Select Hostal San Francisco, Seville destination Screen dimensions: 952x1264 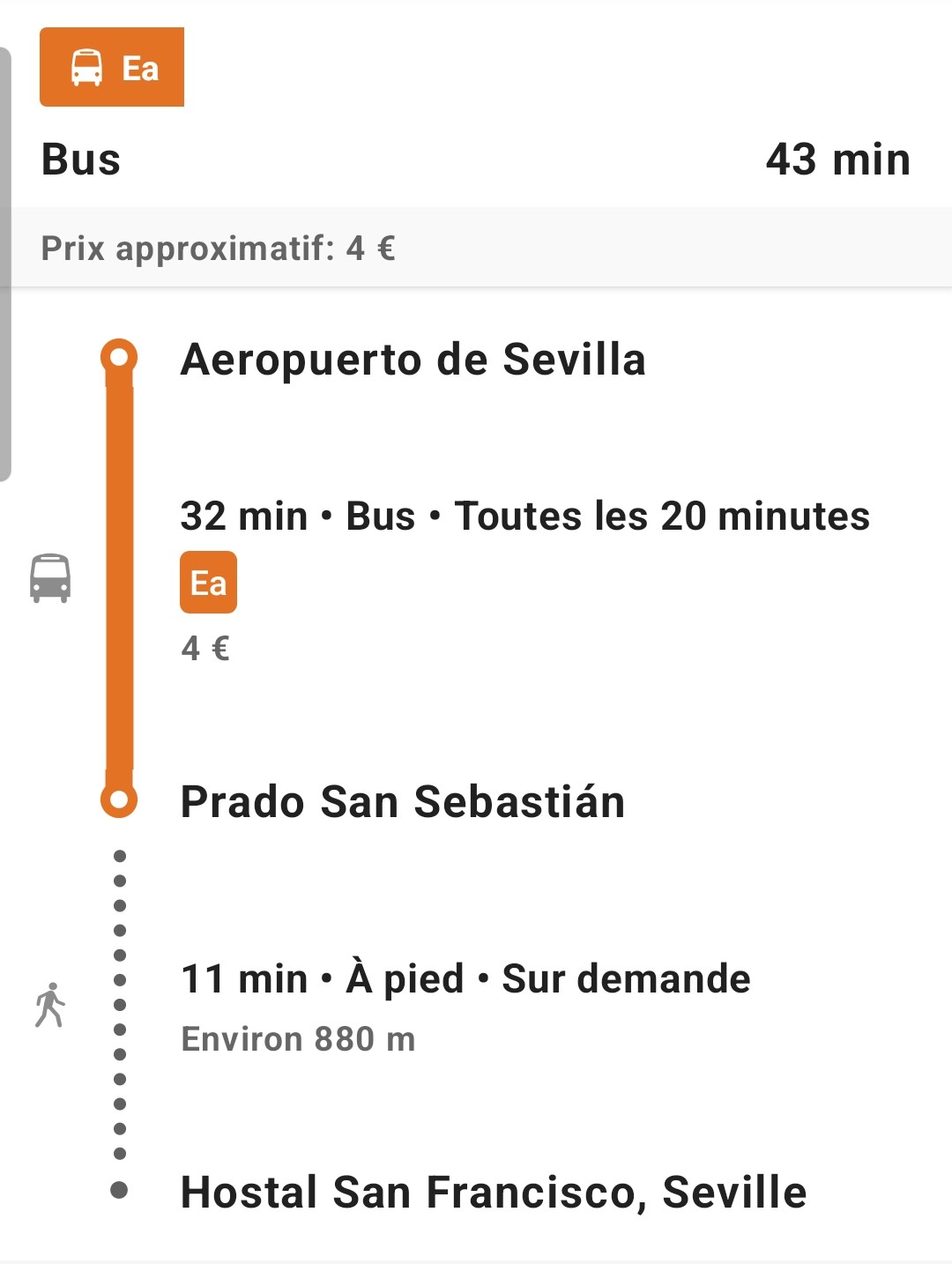click(x=494, y=1192)
